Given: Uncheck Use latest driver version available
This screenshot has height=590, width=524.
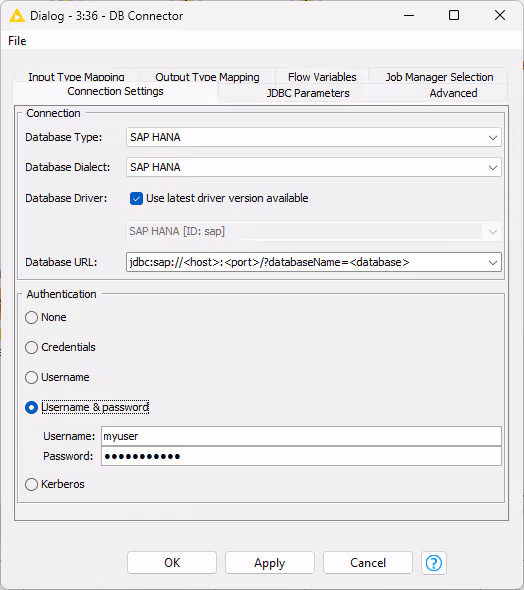Looking at the screenshot, I should tap(136, 198).
